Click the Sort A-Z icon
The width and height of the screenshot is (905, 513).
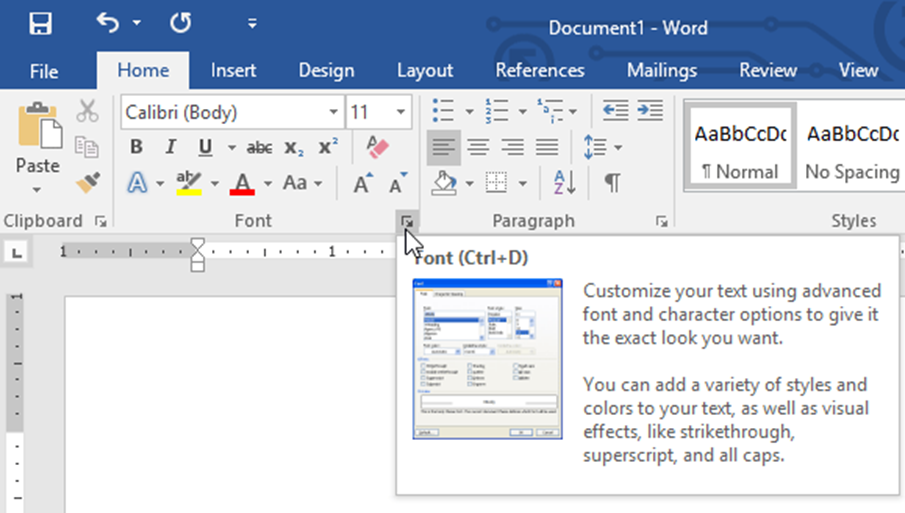(564, 183)
